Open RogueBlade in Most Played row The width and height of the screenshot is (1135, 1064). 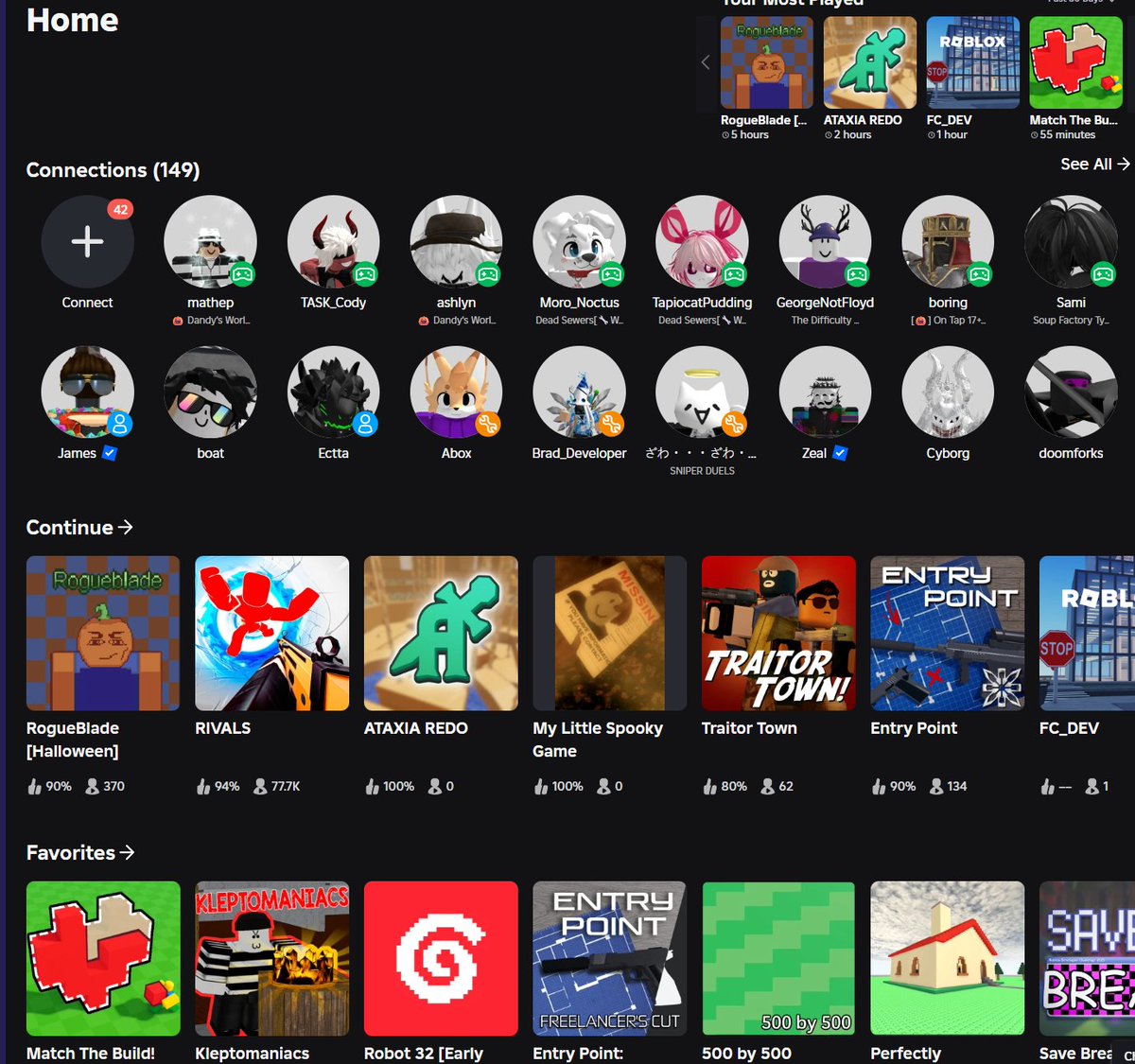tap(767, 62)
